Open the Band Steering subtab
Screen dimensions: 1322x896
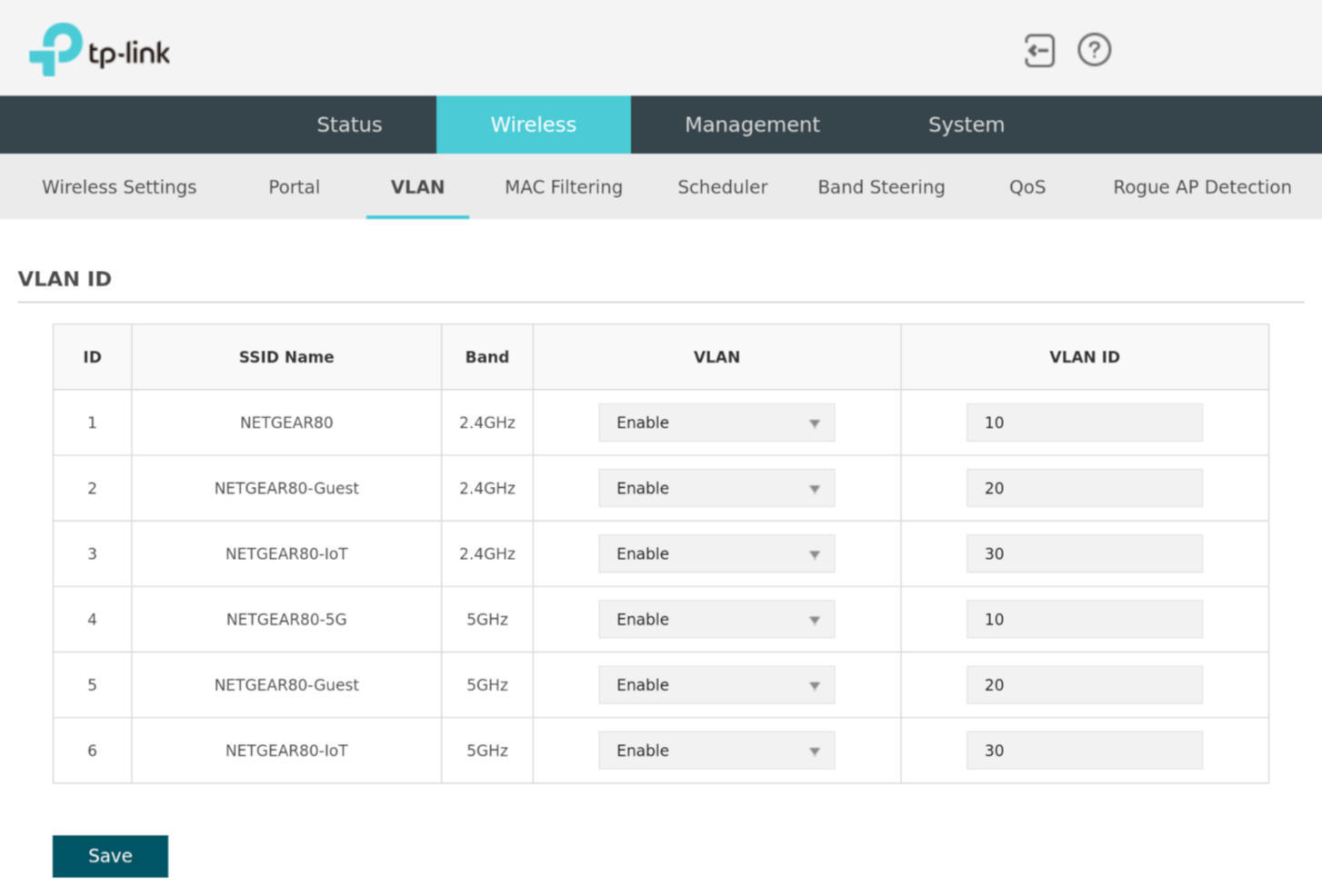click(881, 187)
